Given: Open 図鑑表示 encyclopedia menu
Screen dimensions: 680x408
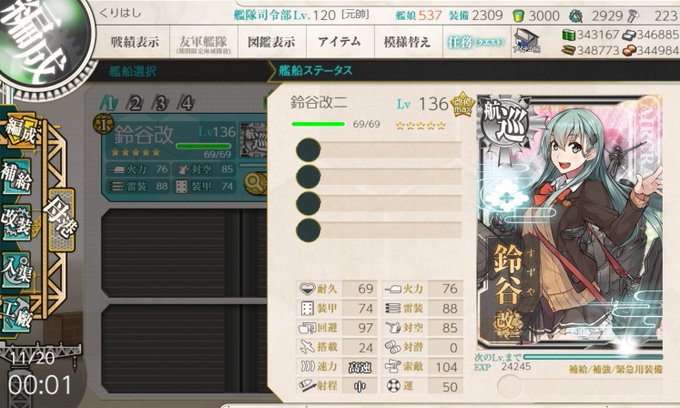Looking at the screenshot, I should (271, 42).
